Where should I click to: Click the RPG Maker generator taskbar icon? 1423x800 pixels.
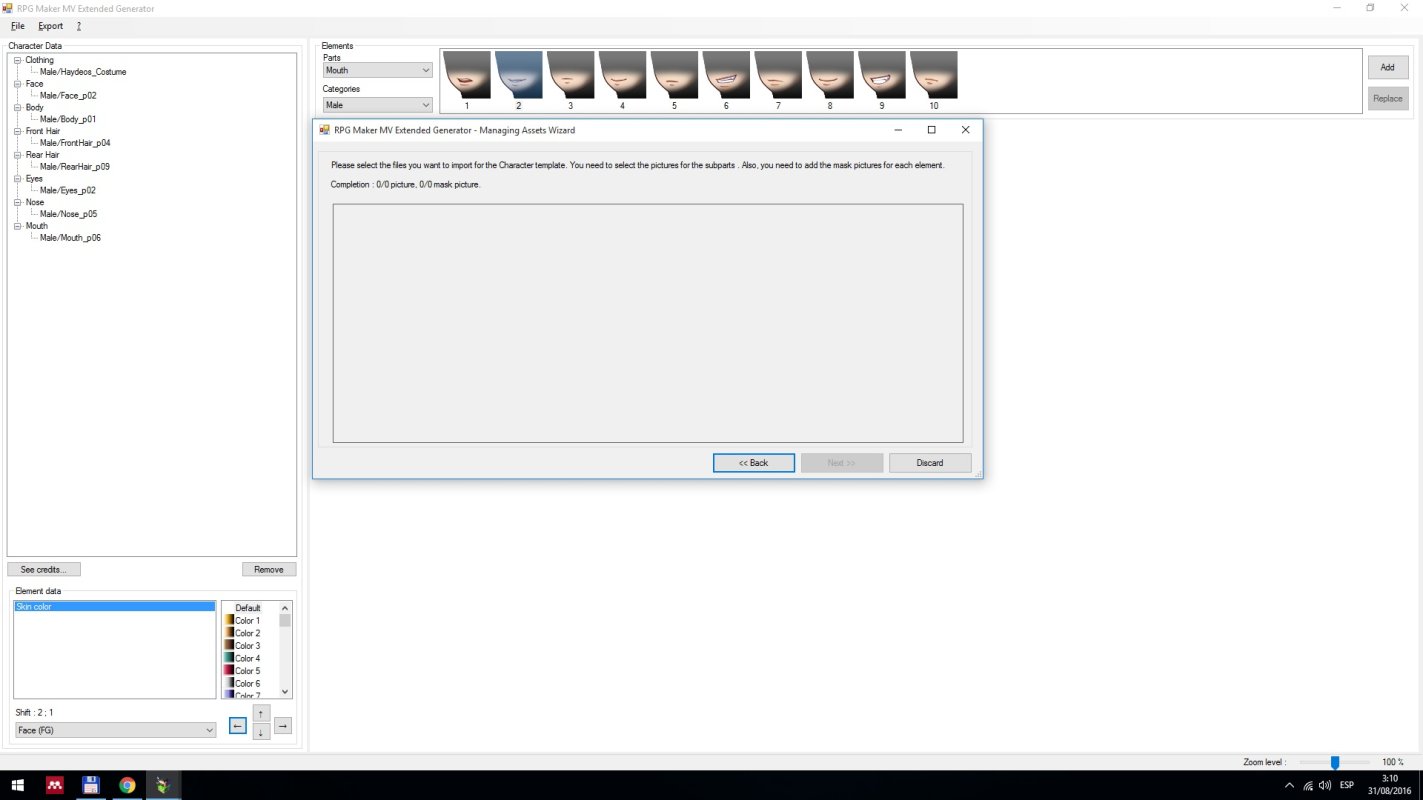pyautogui.click(x=163, y=785)
